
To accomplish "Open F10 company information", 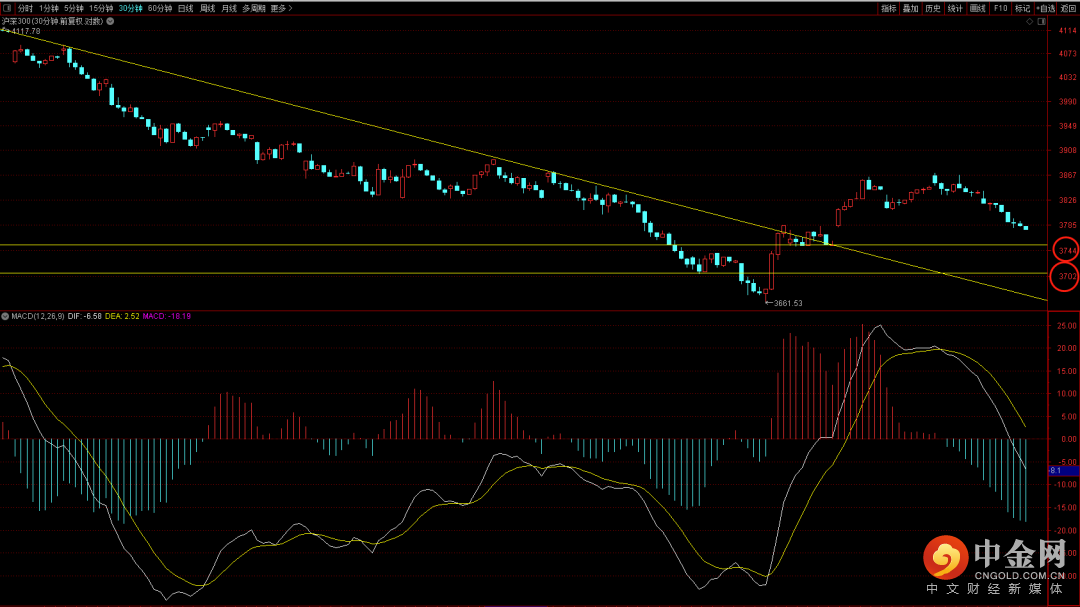I will click(1000, 8).
